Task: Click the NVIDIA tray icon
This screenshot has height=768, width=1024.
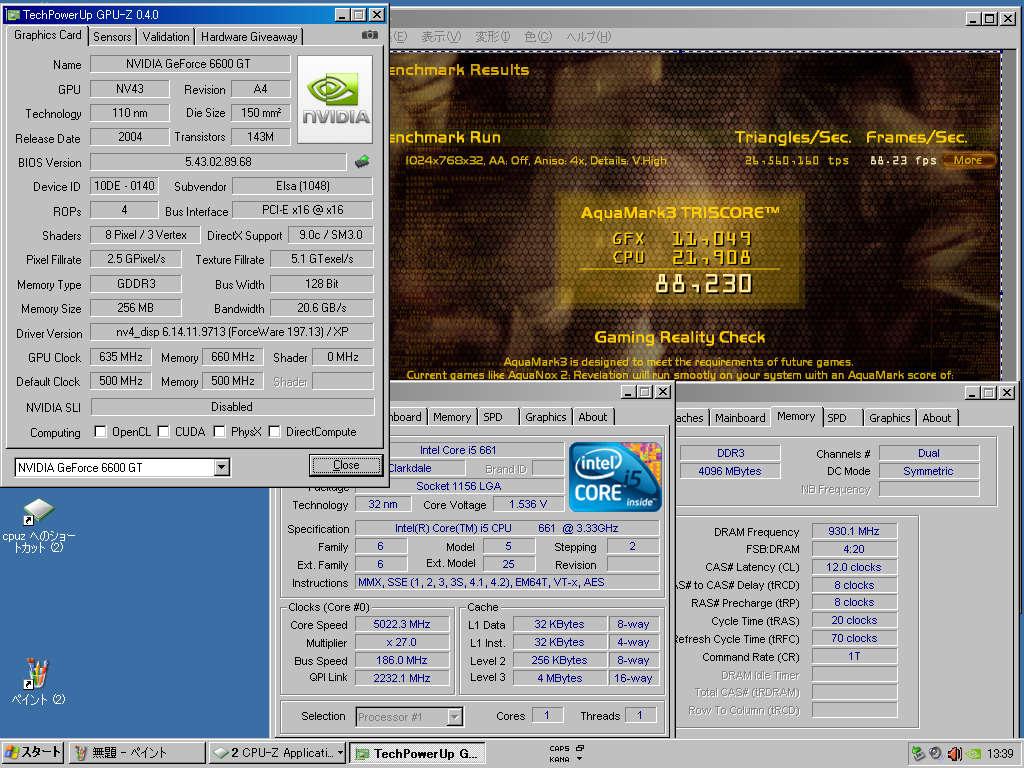Action: click(973, 754)
